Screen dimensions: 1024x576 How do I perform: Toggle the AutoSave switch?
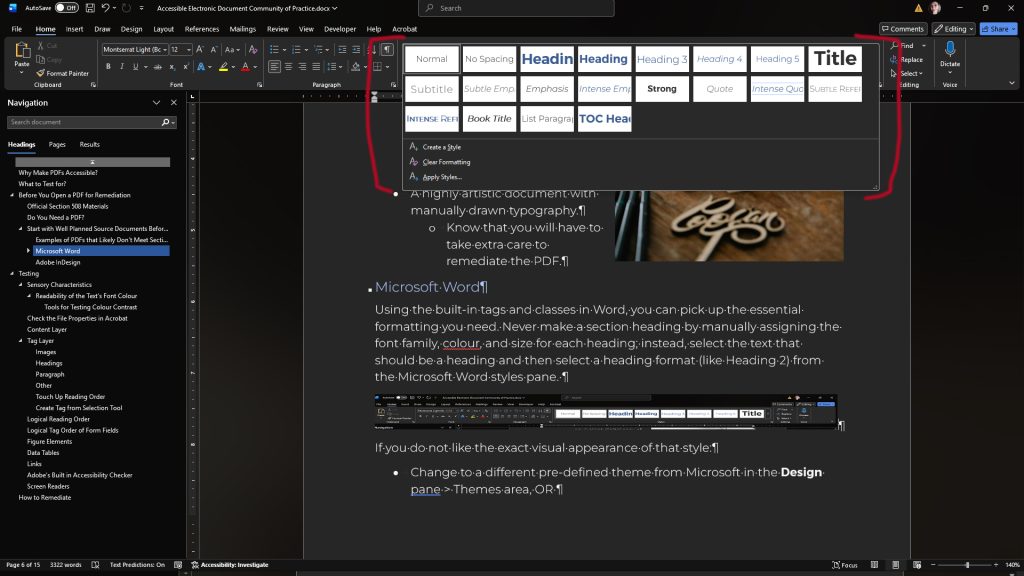coord(67,8)
